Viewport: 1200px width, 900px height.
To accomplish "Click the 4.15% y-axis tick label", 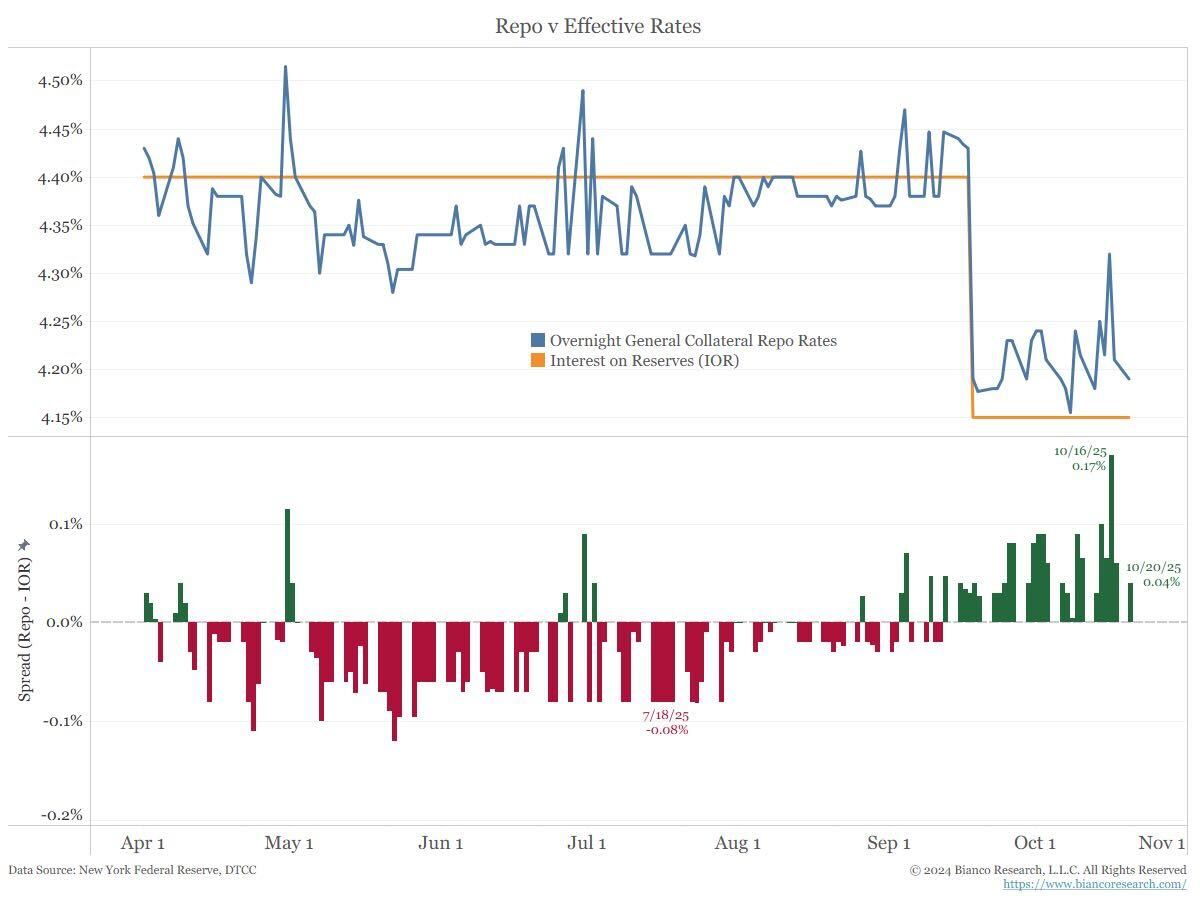I will (x=62, y=417).
